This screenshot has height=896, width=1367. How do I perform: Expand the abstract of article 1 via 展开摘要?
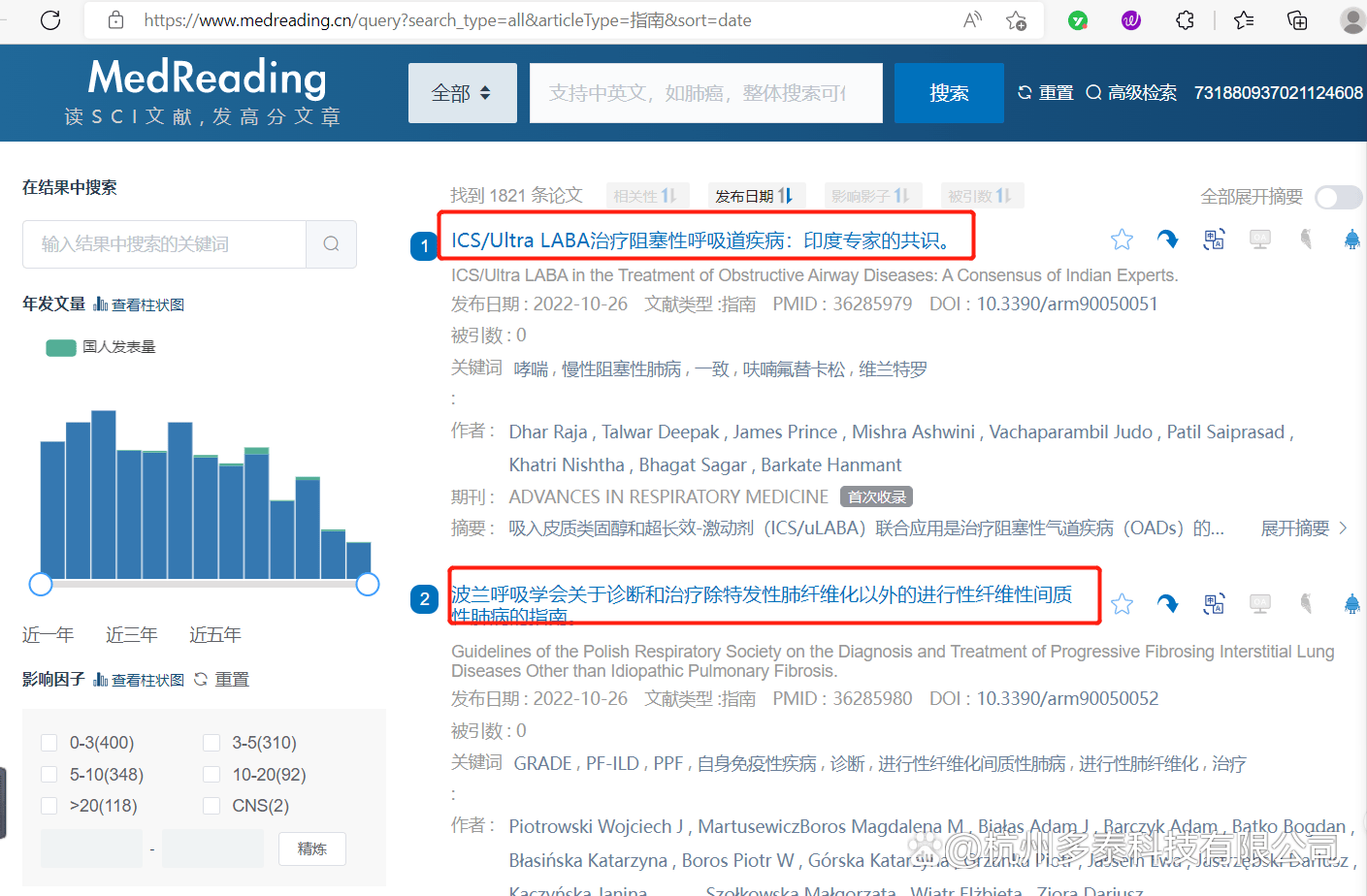click(1304, 528)
